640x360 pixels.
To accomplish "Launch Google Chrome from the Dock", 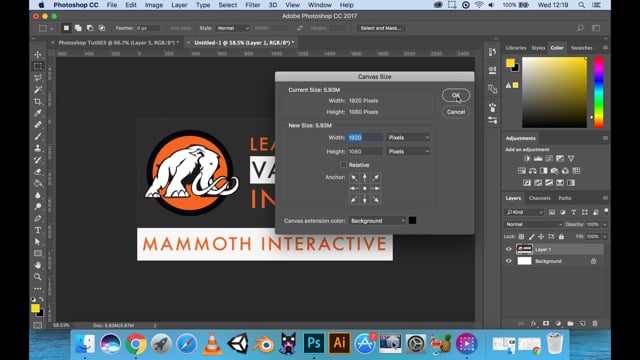I will point(136,344).
